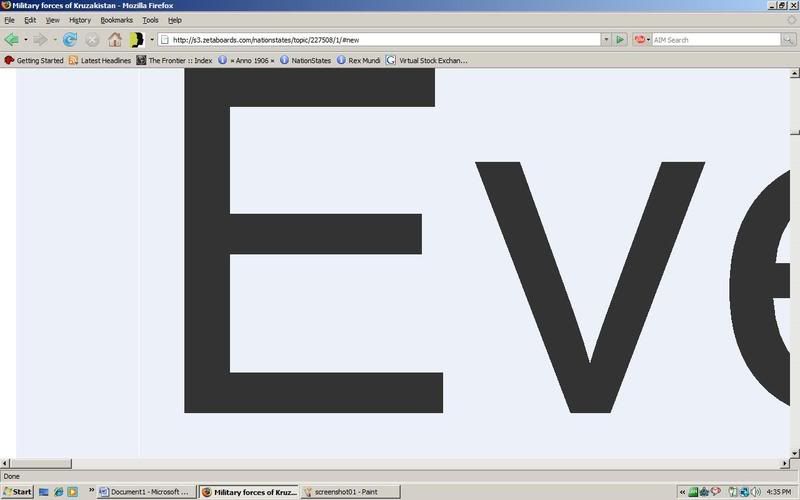Open the Tools menu
The height and width of the screenshot is (500, 800).
150,20
